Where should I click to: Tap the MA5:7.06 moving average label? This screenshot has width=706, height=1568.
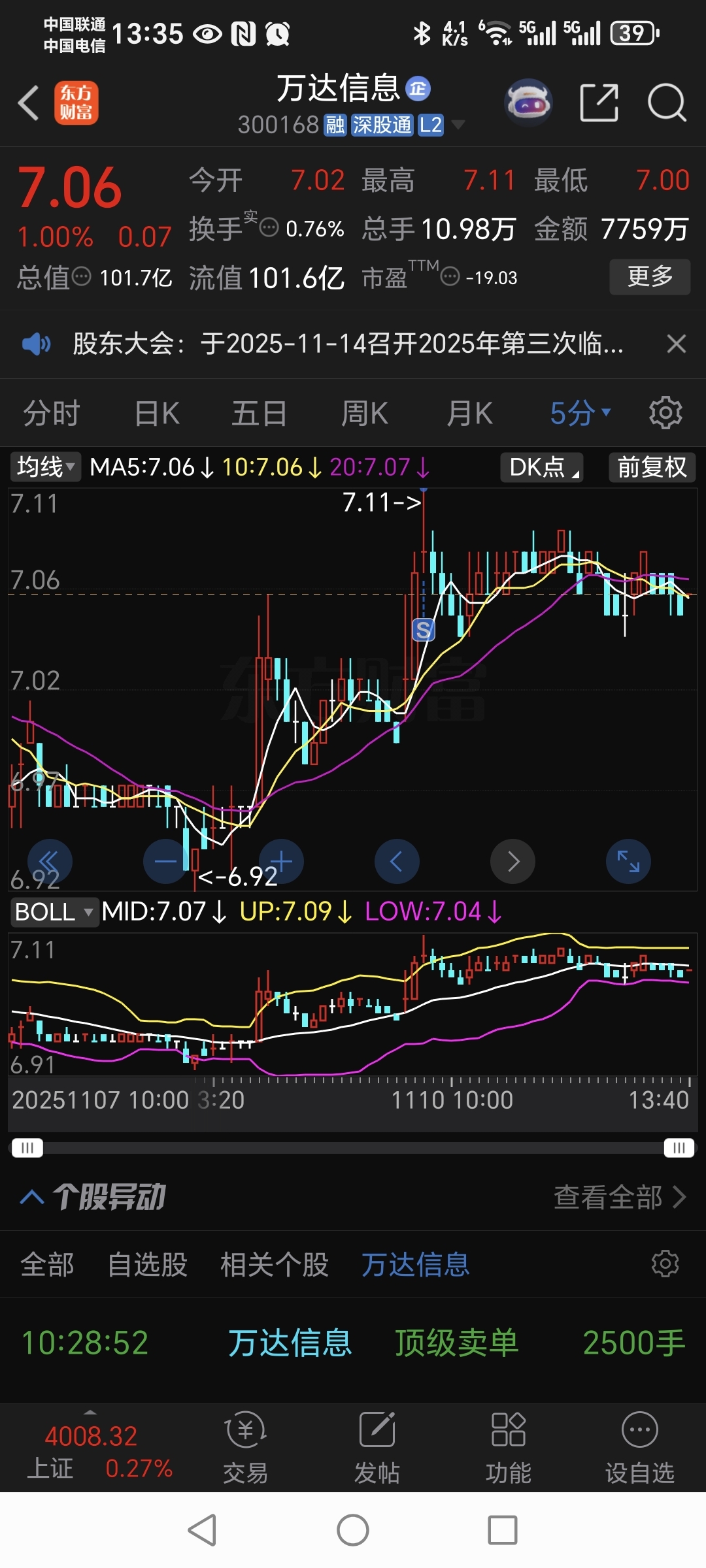151,467
